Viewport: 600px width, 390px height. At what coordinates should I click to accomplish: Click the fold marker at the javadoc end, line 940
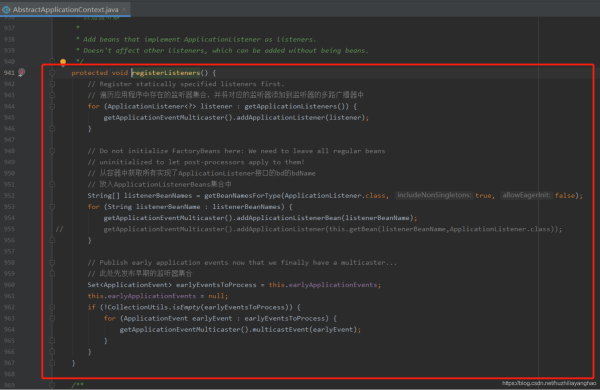click(x=52, y=61)
